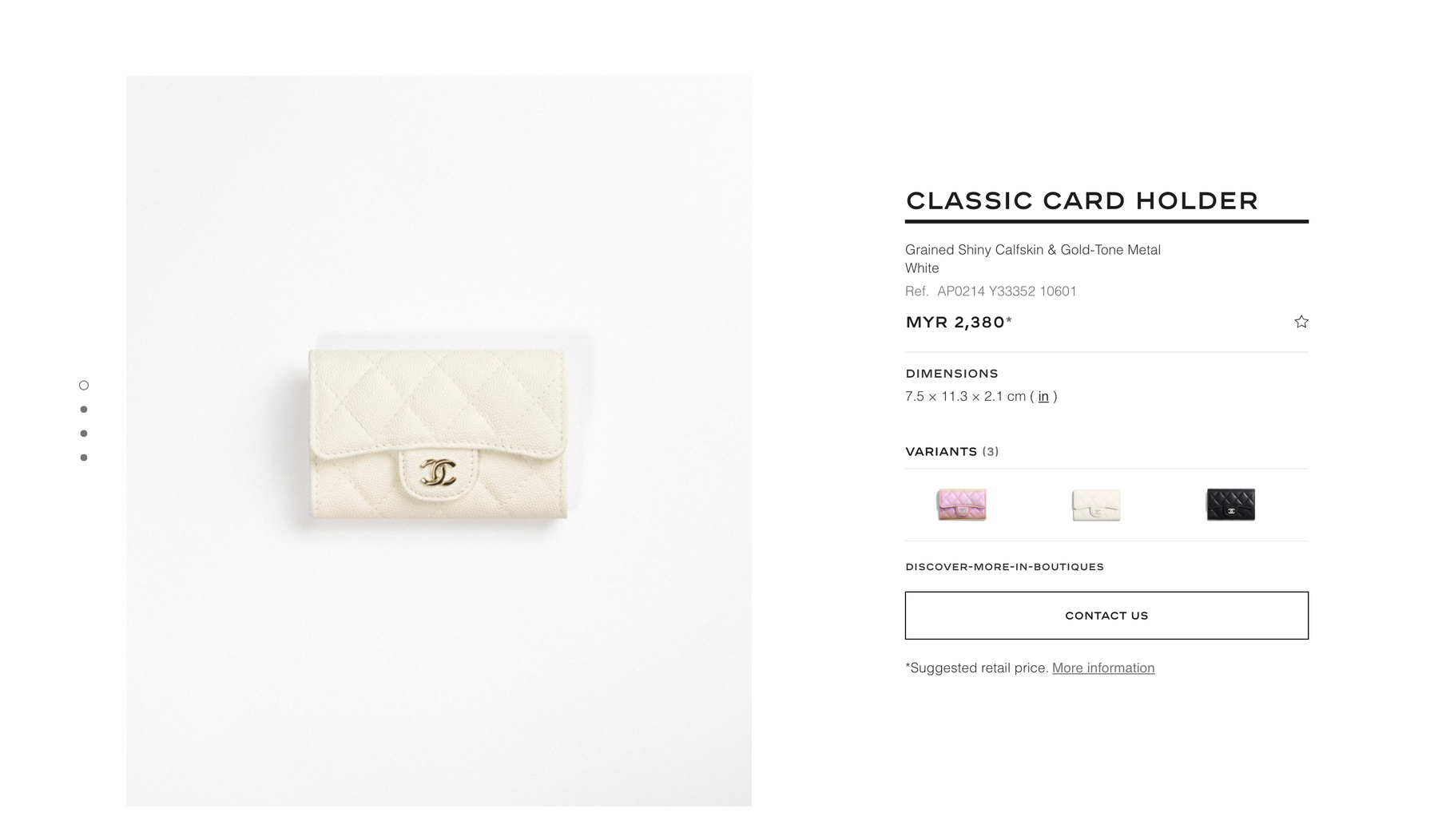This screenshot has height=840, width=1438.
Task: Select the first product image indicator dot
Action: tap(84, 386)
